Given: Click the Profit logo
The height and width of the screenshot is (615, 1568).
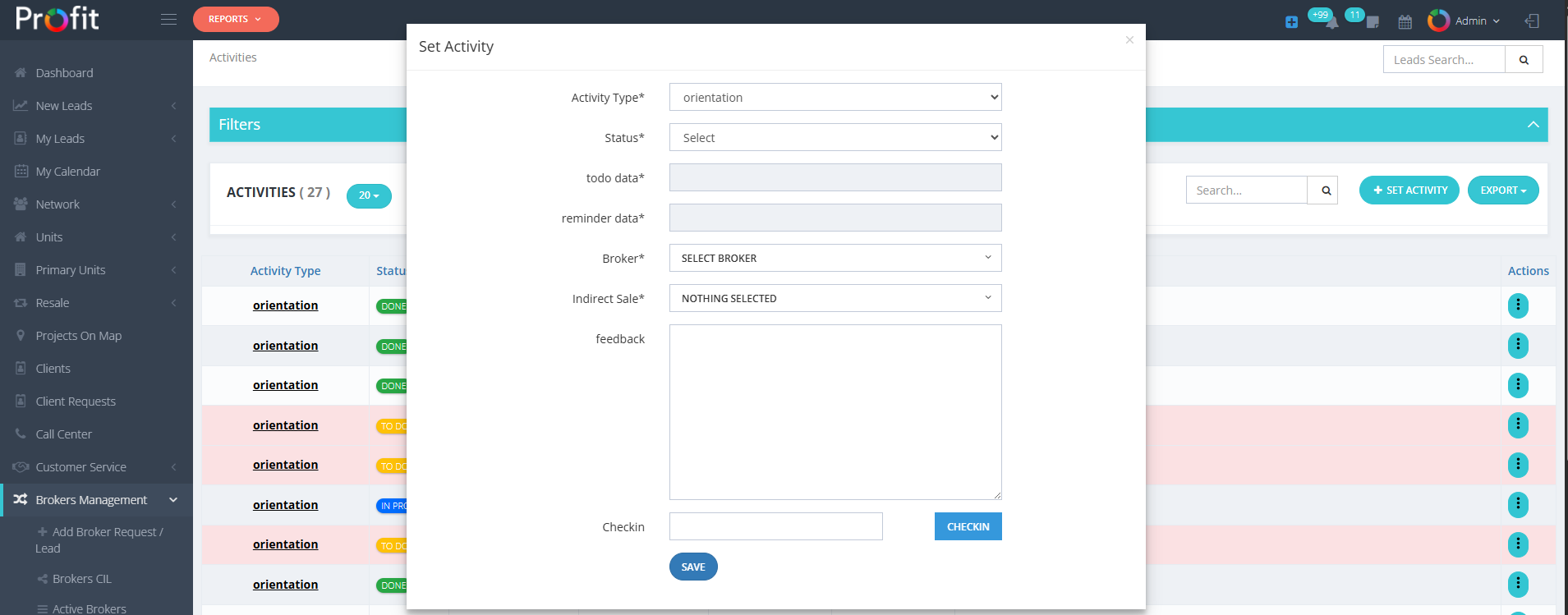Looking at the screenshot, I should click(57, 19).
